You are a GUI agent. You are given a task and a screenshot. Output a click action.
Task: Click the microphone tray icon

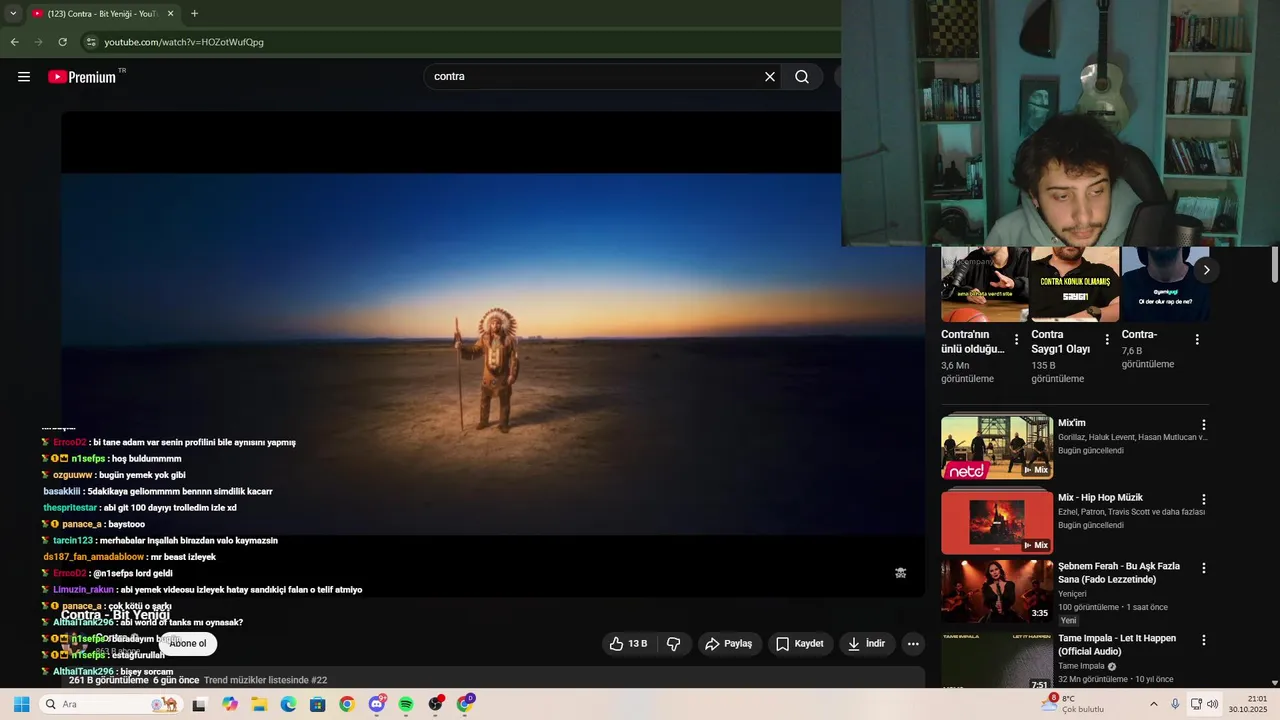(x=1175, y=704)
